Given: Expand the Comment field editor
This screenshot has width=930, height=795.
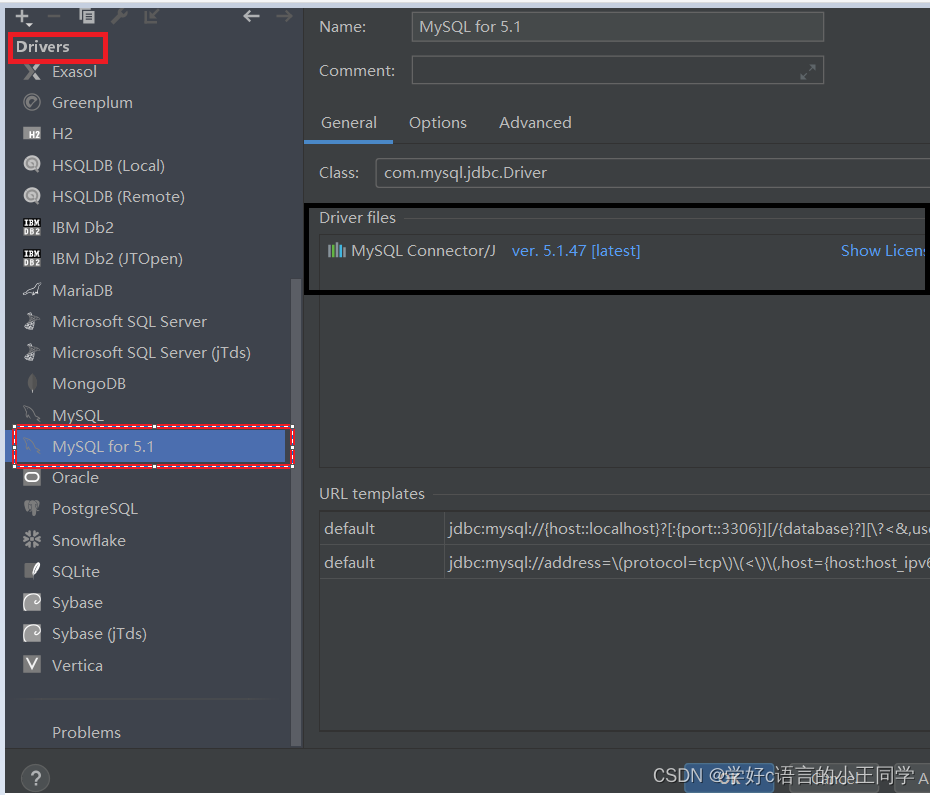Looking at the screenshot, I should tap(808, 72).
